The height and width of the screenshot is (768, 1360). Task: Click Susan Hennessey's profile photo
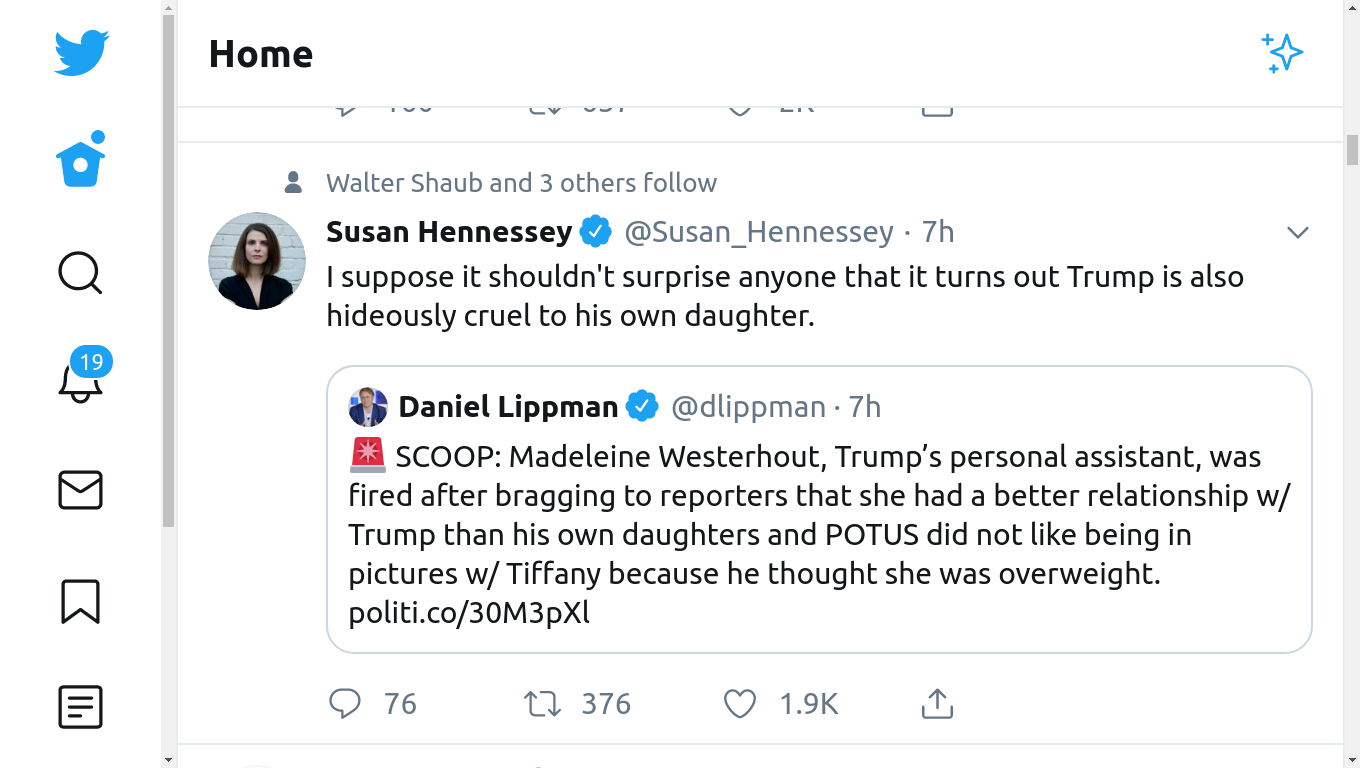point(257,261)
